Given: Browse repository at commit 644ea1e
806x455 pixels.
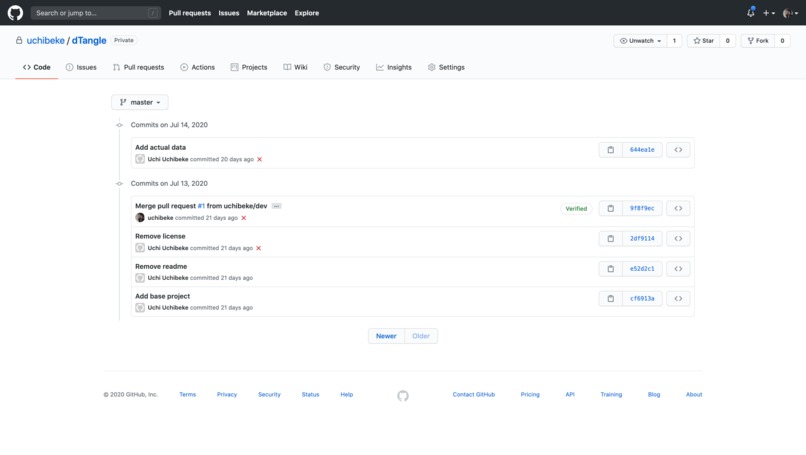Looking at the screenshot, I should pyautogui.click(x=678, y=150).
